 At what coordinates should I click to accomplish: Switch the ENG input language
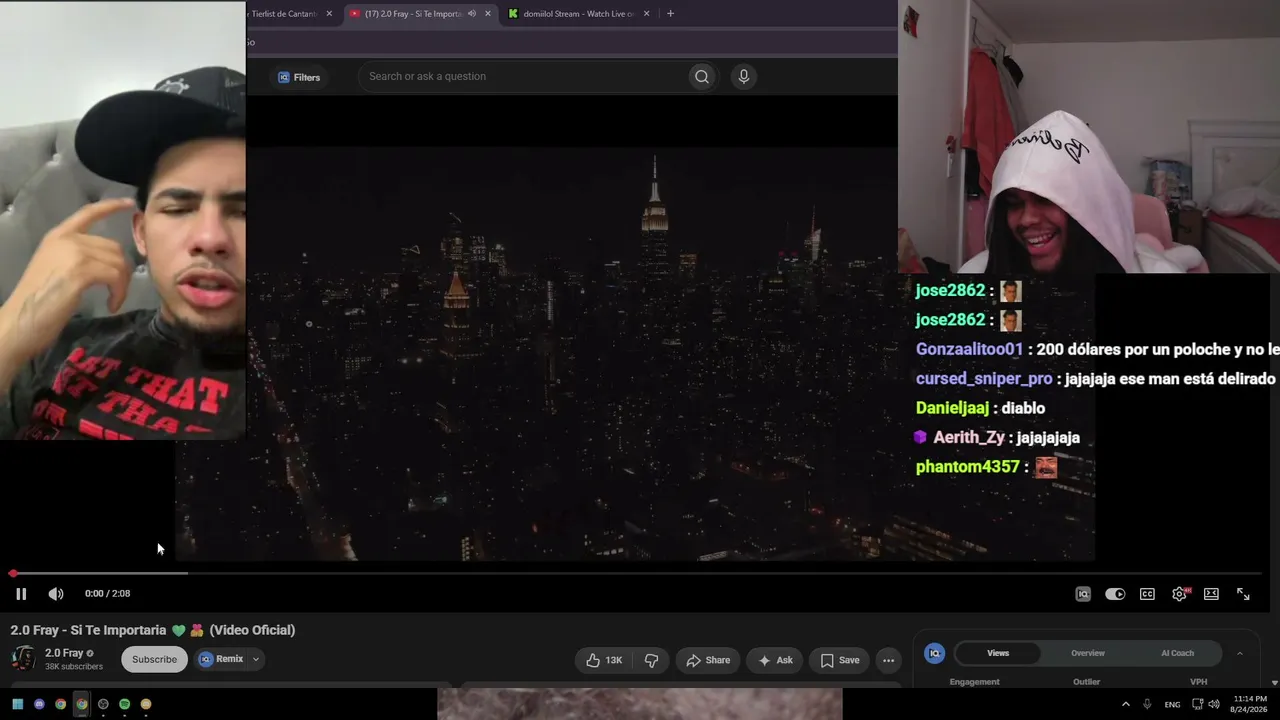tap(1172, 704)
